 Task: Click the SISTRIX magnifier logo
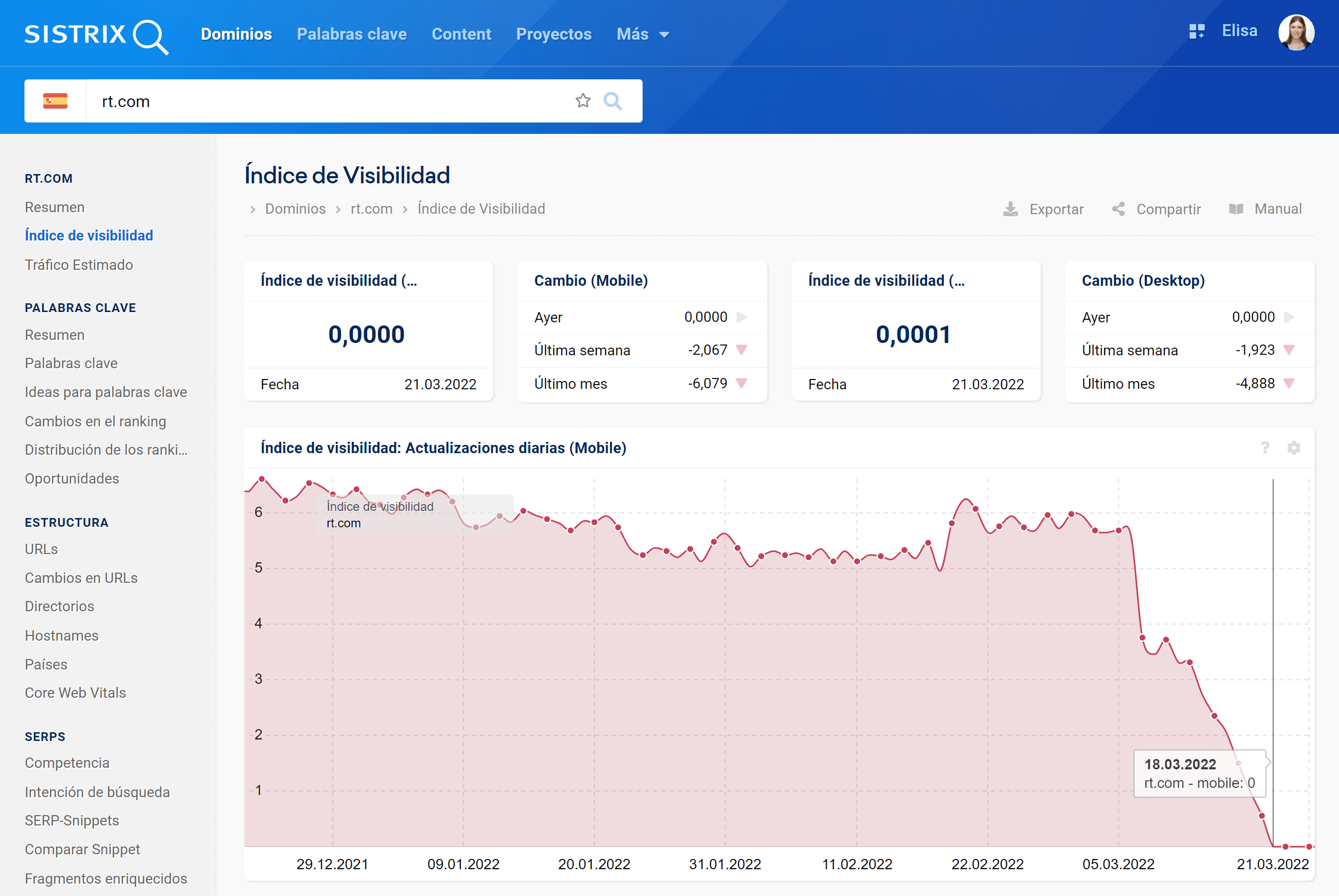tap(150, 36)
